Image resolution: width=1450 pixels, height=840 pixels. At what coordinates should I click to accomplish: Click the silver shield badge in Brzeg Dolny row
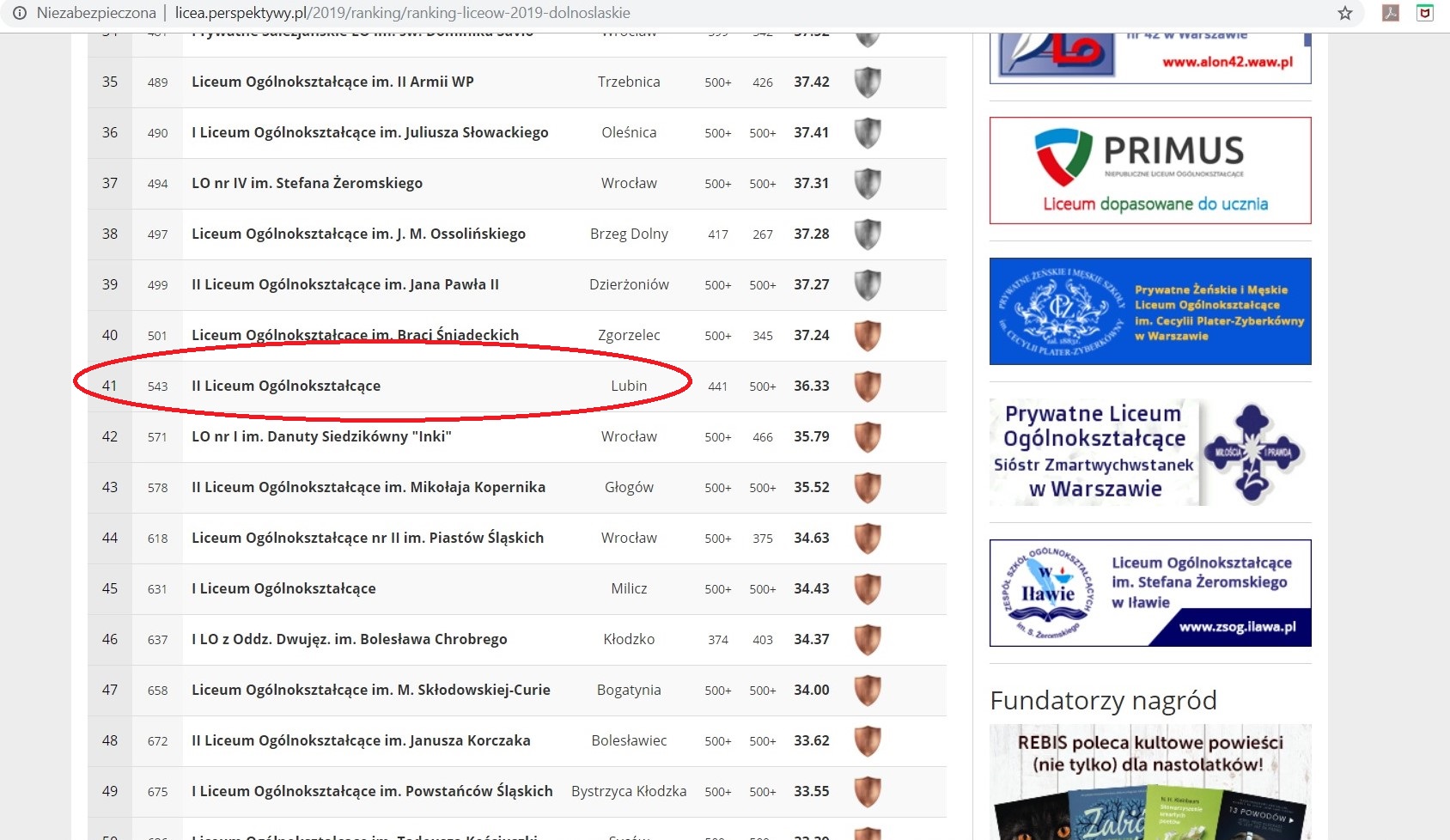click(x=868, y=234)
